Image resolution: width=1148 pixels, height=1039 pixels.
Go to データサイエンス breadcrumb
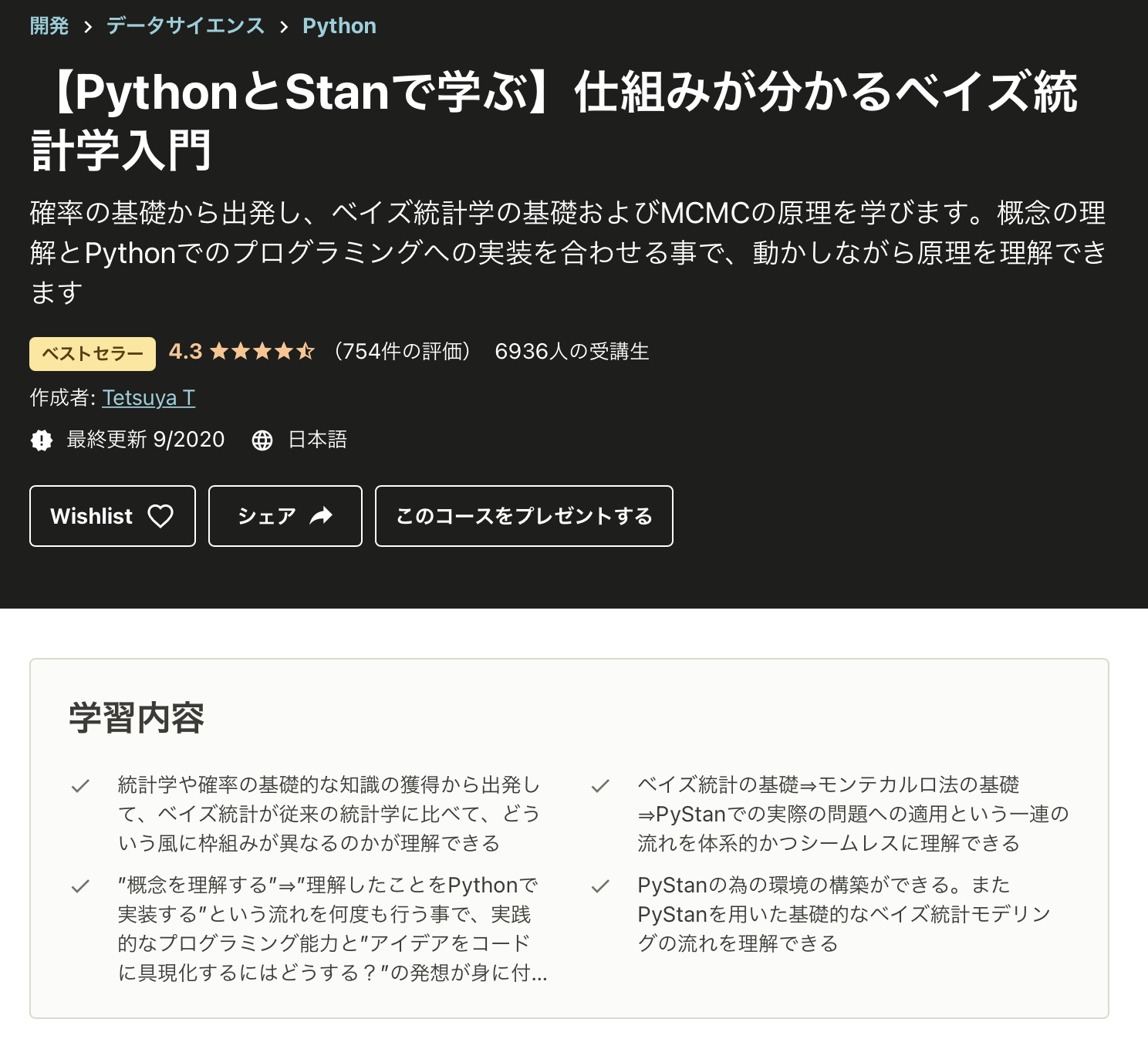(185, 26)
